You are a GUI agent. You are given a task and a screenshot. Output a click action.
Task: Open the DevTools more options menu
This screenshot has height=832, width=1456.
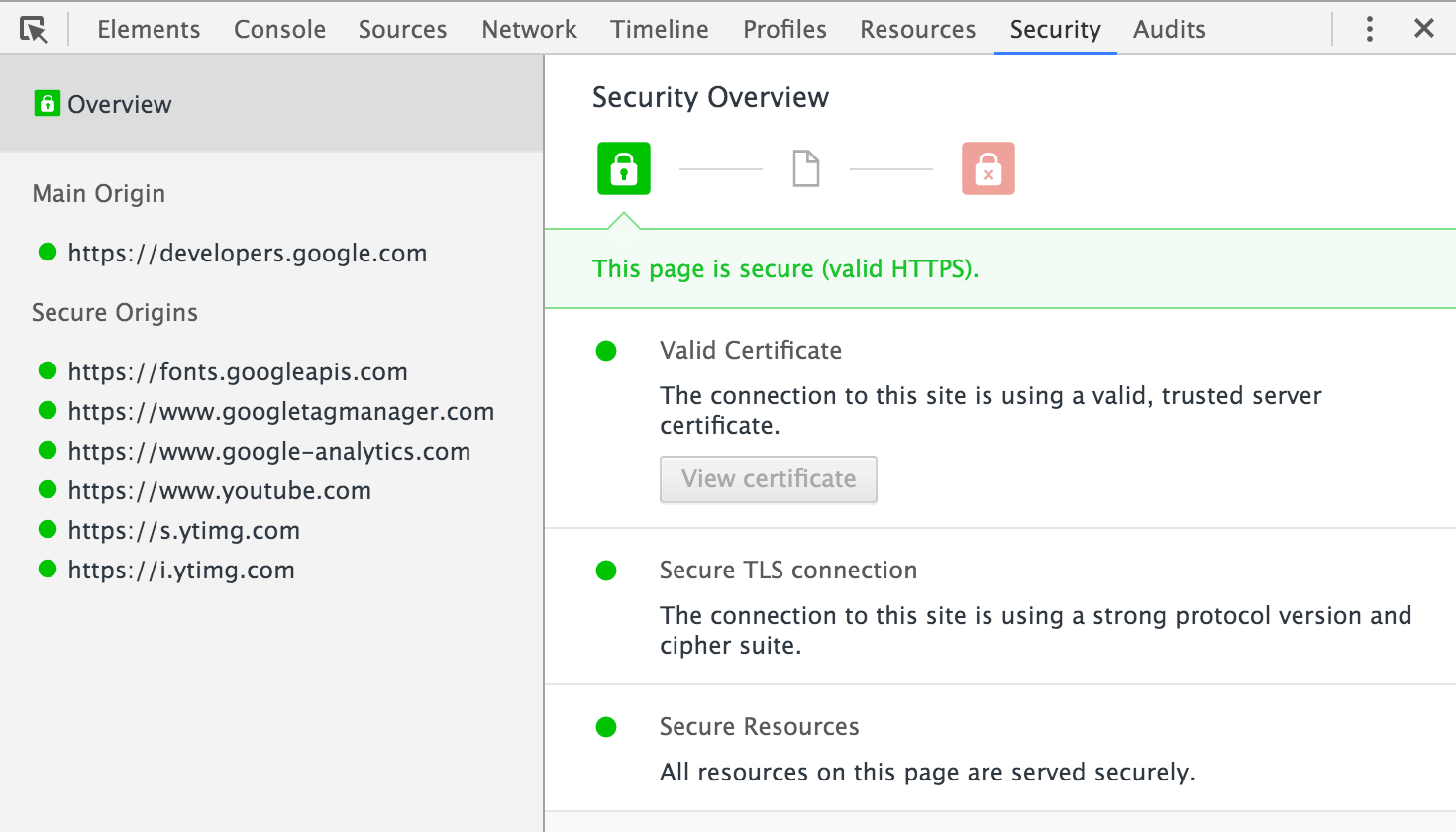[x=1369, y=29]
